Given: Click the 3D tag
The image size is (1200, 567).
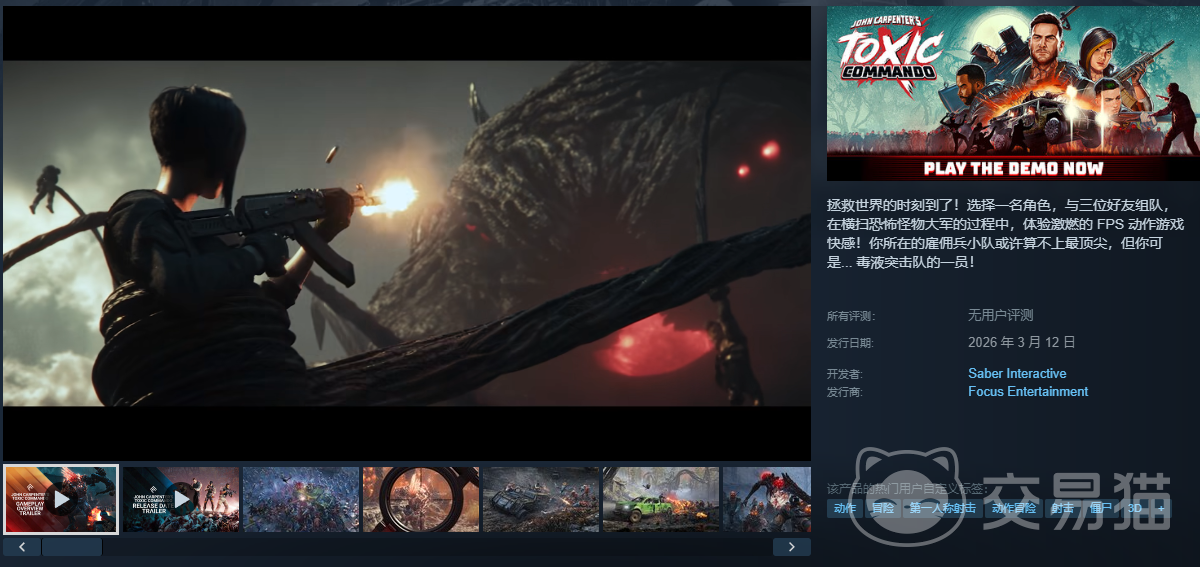Looking at the screenshot, I should [1135, 509].
